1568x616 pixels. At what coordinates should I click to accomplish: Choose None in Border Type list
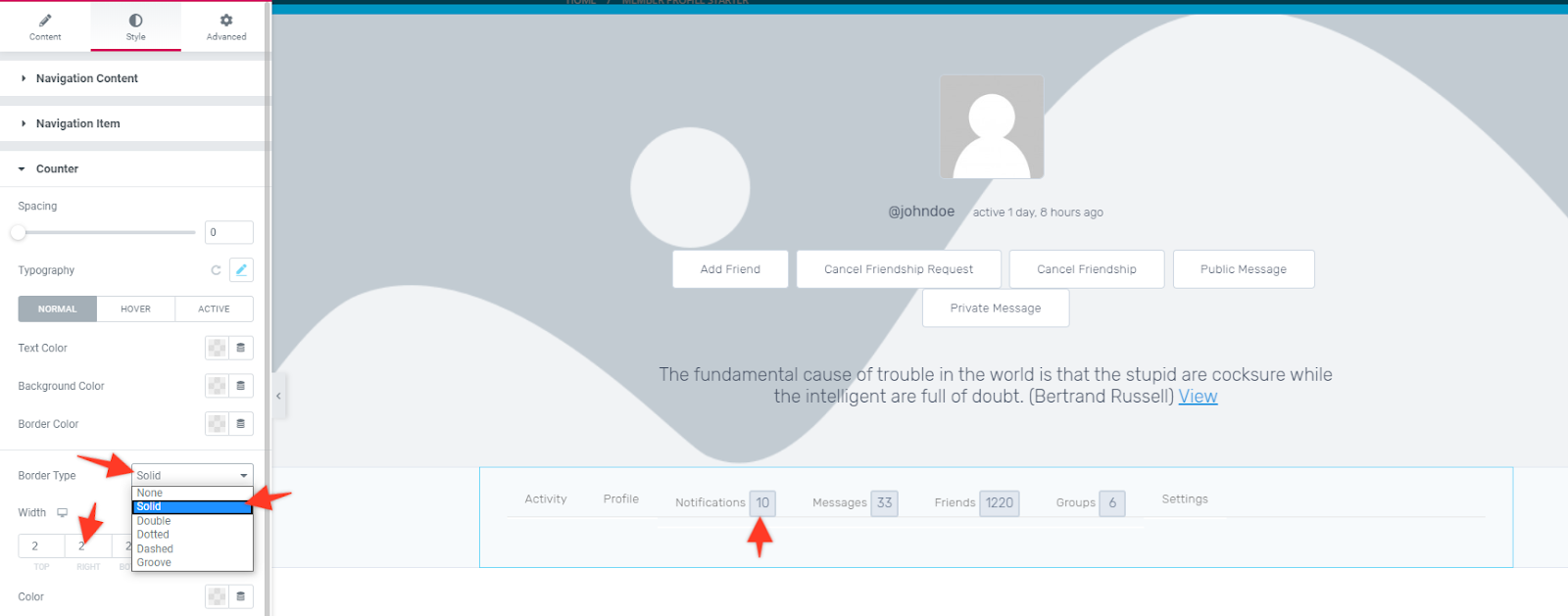pyautogui.click(x=192, y=493)
